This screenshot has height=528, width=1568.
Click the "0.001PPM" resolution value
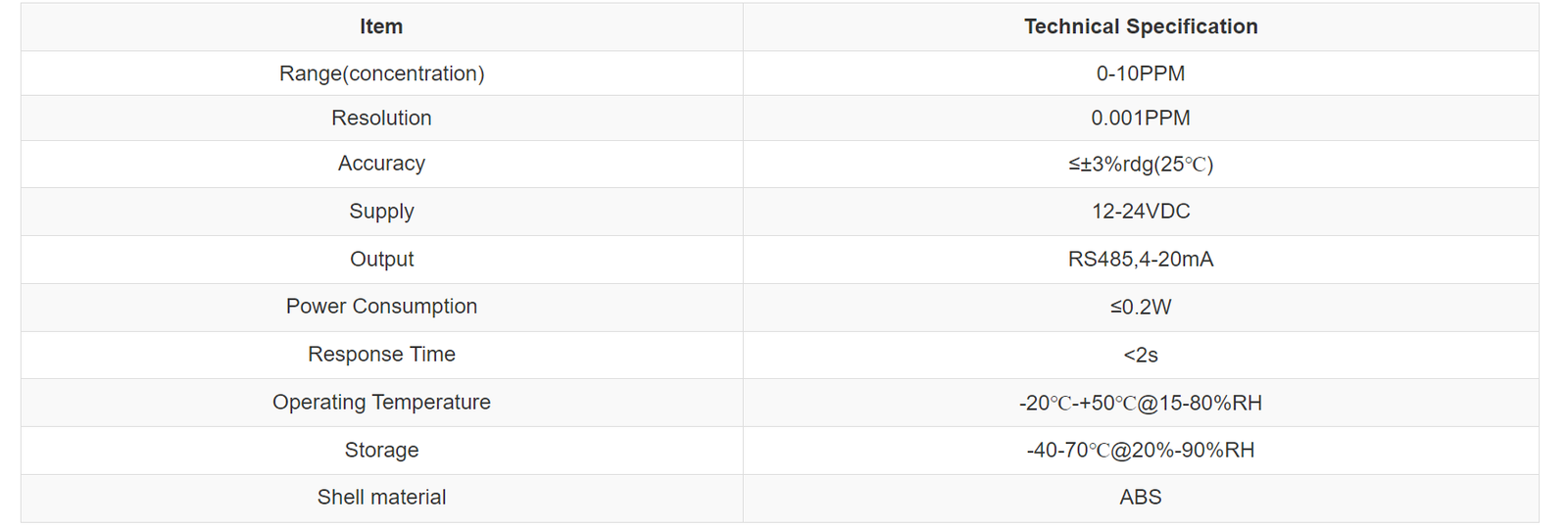click(x=1141, y=118)
